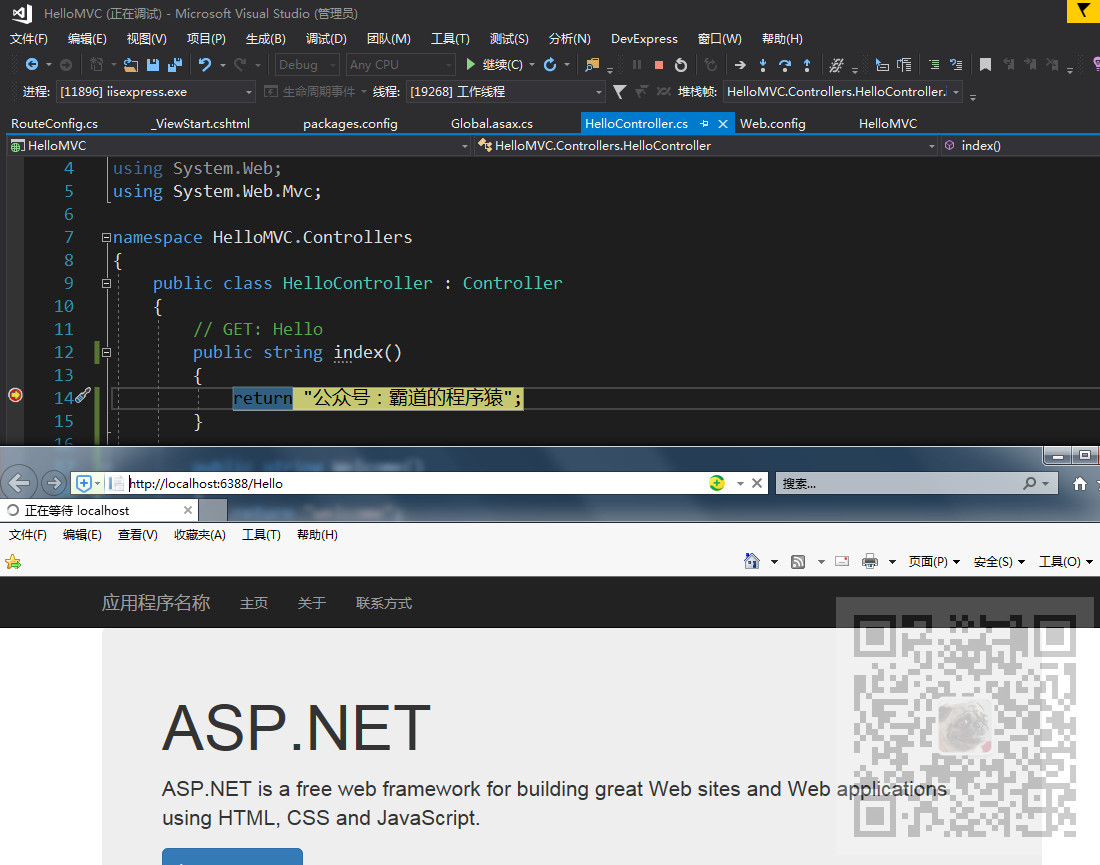Screen dimensions: 1100x865
Task: Step Into the next statement
Action: (x=763, y=64)
